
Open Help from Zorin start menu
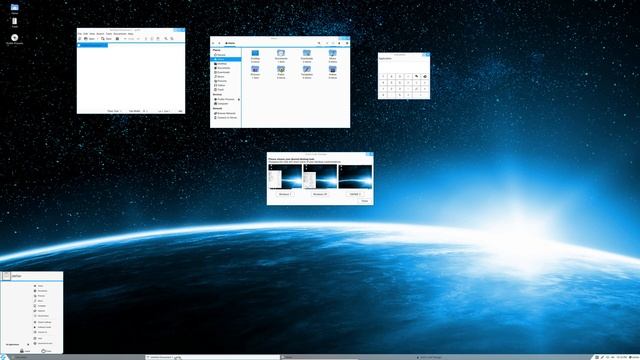tap(38, 338)
